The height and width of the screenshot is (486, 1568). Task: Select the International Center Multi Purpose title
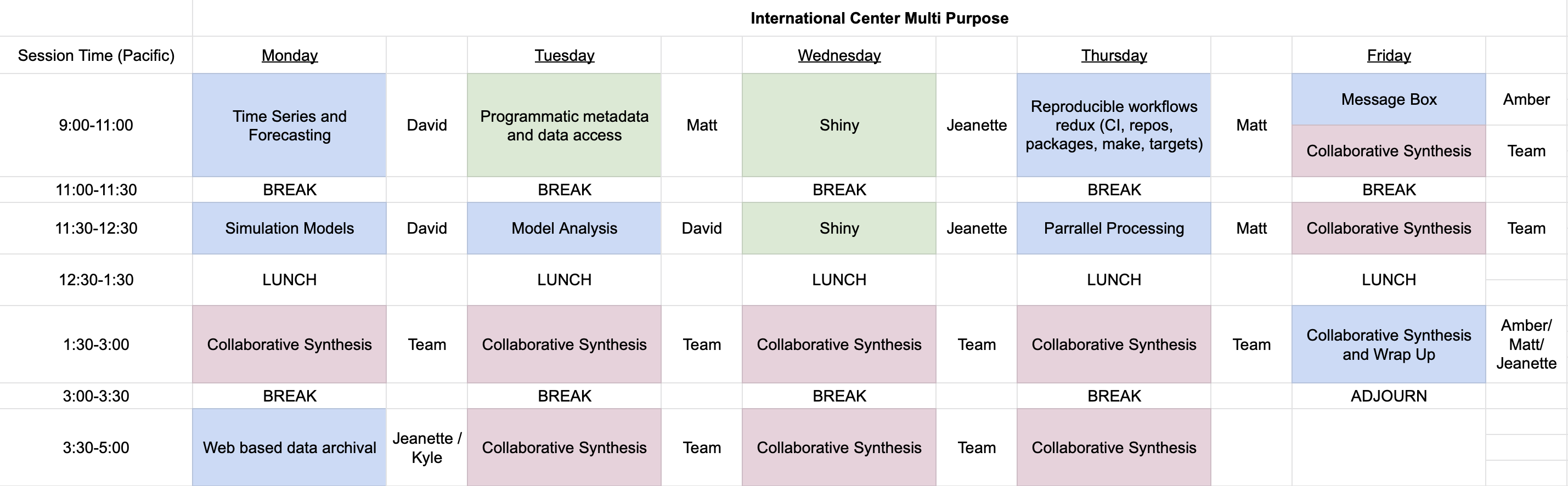(x=879, y=18)
